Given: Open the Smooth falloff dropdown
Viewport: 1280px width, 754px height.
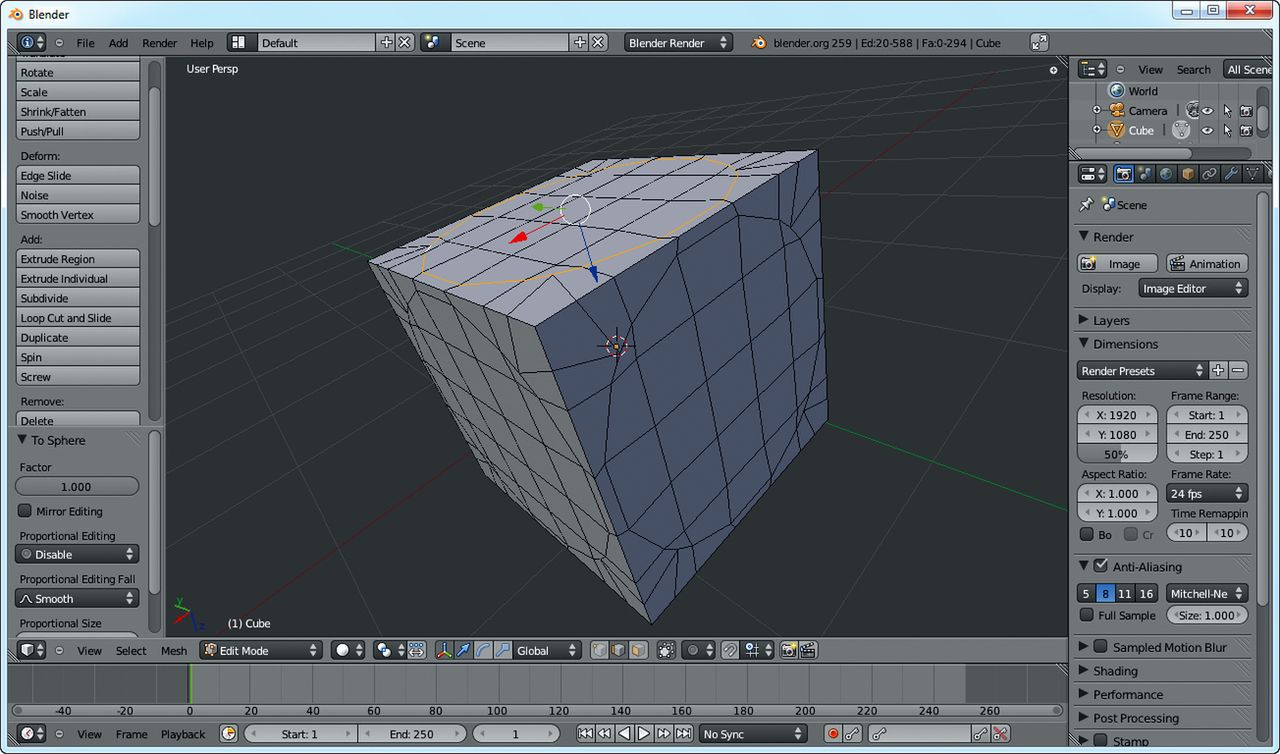Looking at the screenshot, I should 77,598.
